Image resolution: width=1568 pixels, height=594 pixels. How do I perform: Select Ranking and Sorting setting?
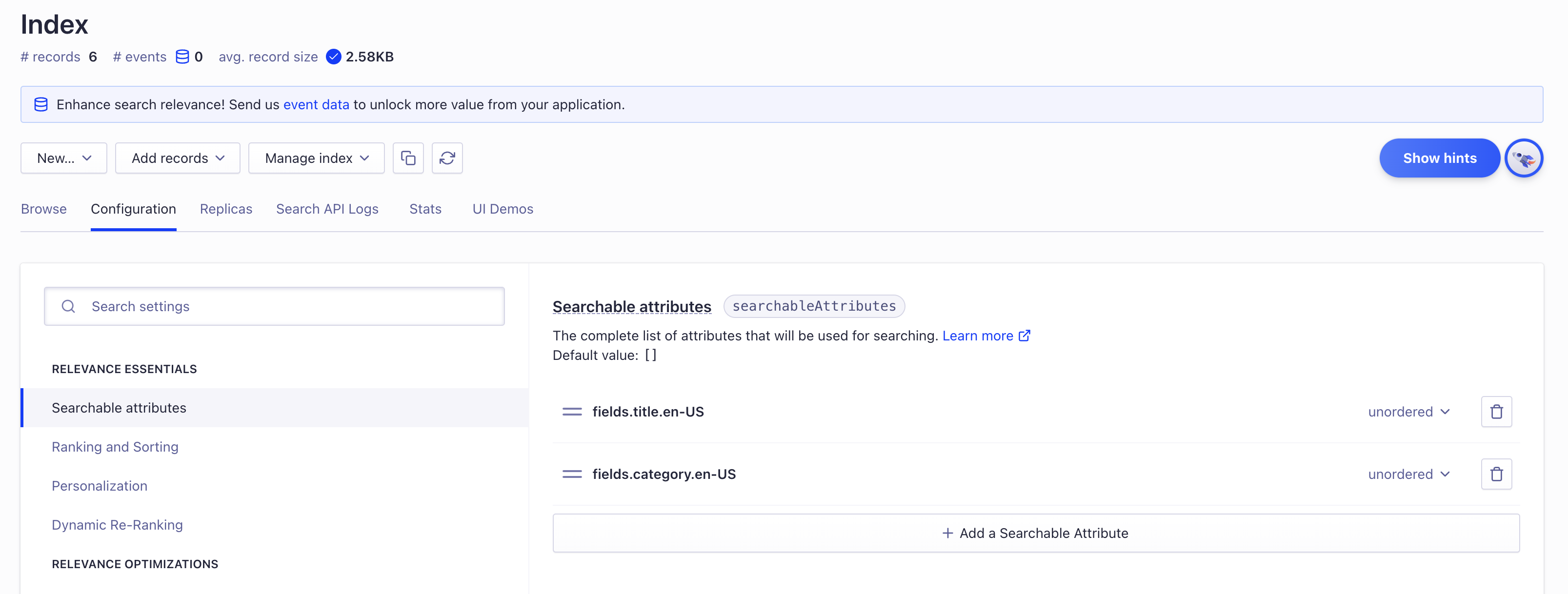[115, 446]
